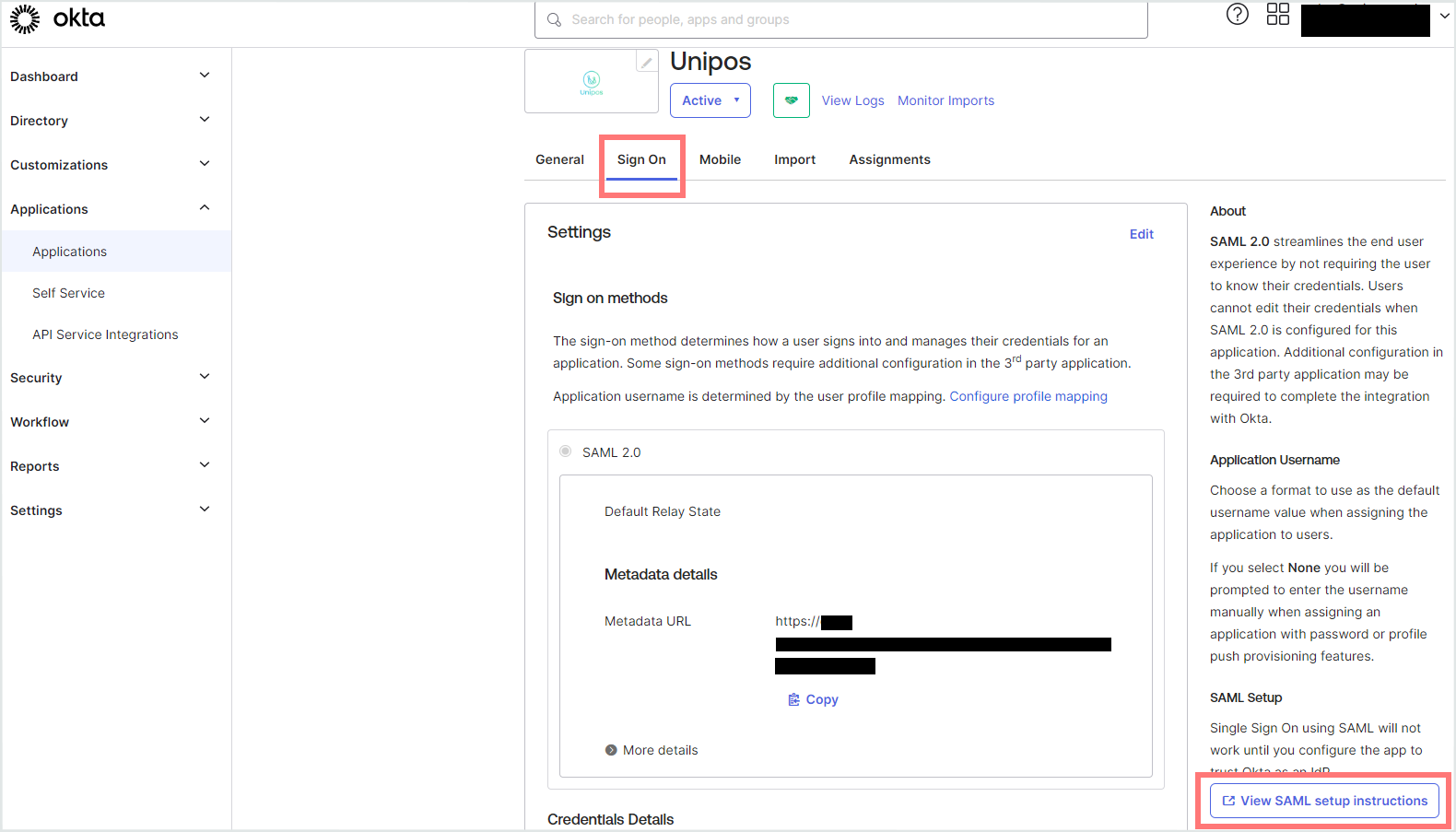Click the Sign on methods heading
This screenshot has width=1456, height=832.
pos(610,298)
